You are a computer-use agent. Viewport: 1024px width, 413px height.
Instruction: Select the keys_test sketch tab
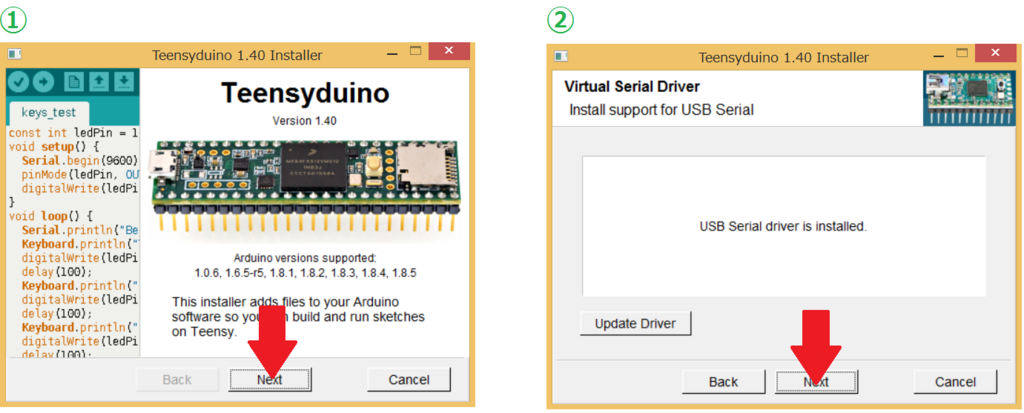(x=48, y=112)
